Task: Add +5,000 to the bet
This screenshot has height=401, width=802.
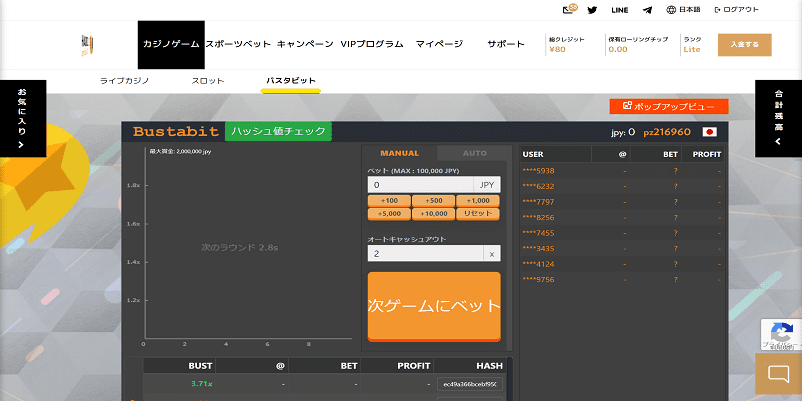Action: (389, 214)
